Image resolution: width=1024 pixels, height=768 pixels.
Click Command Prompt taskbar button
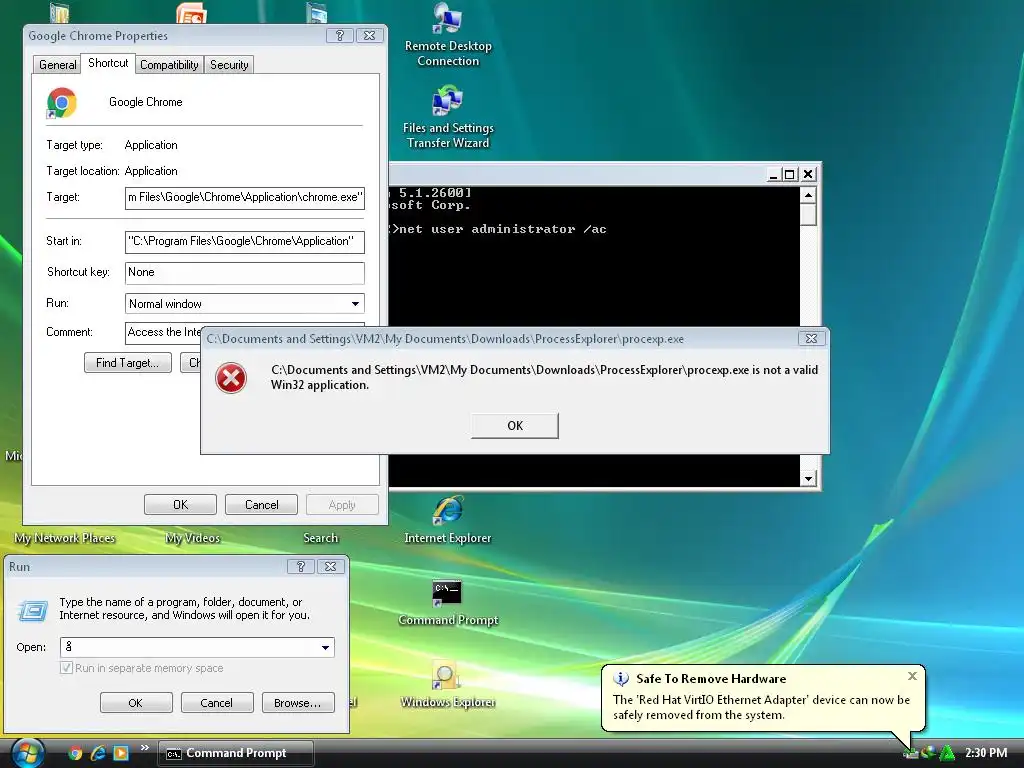coord(235,753)
